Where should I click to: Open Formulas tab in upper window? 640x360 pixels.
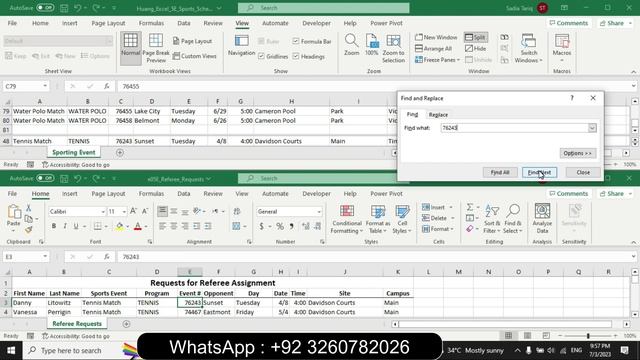[x=151, y=23]
